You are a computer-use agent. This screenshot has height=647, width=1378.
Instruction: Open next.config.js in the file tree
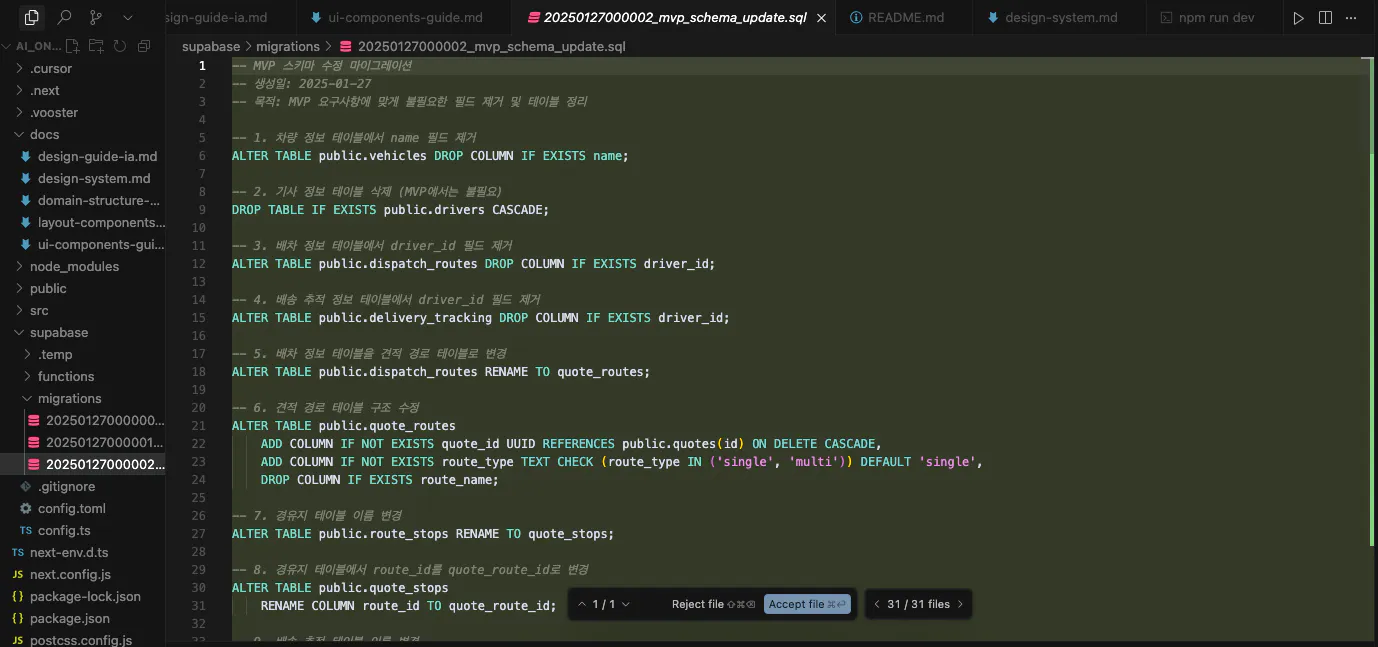pos(83,575)
